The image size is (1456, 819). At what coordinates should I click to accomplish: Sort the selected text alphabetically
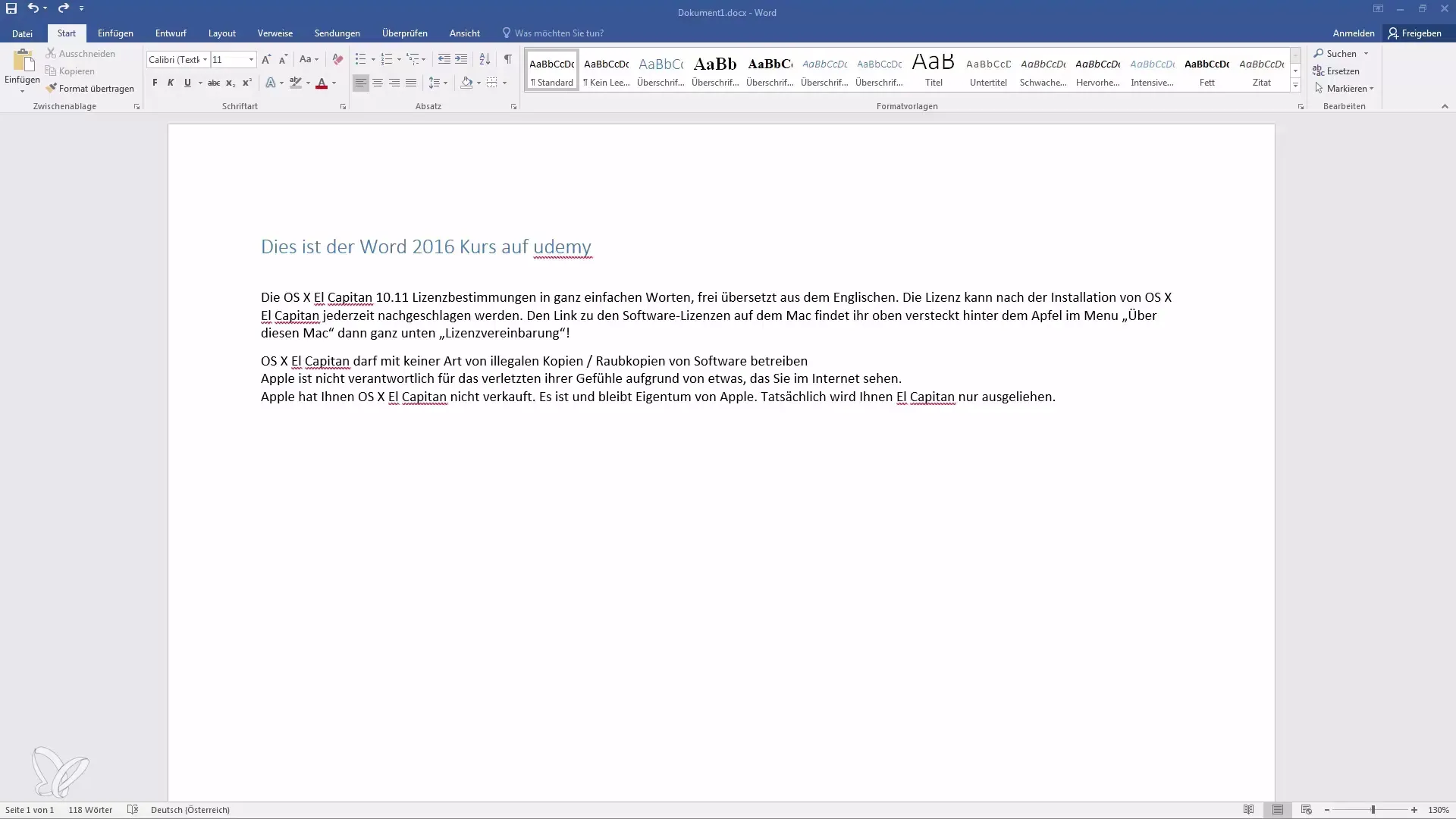pyautogui.click(x=485, y=59)
